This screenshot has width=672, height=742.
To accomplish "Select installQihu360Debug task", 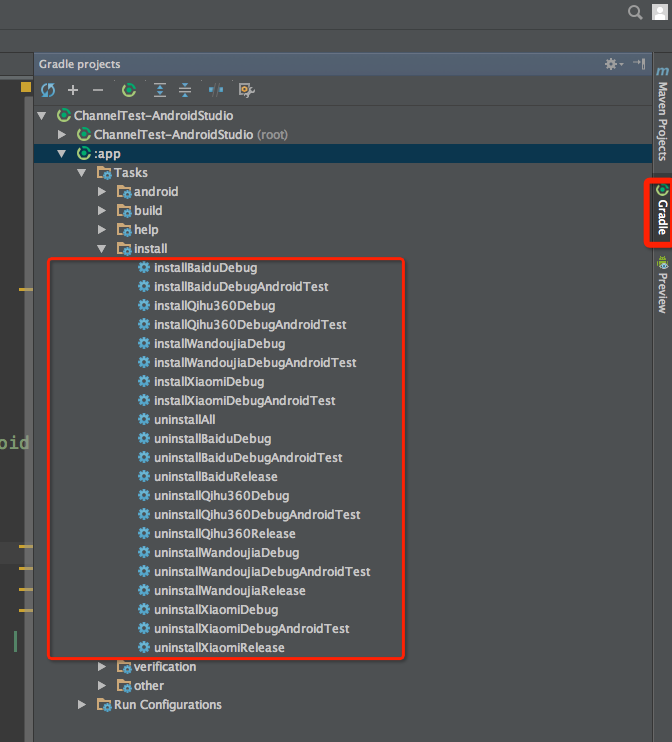I will (214, 306).
